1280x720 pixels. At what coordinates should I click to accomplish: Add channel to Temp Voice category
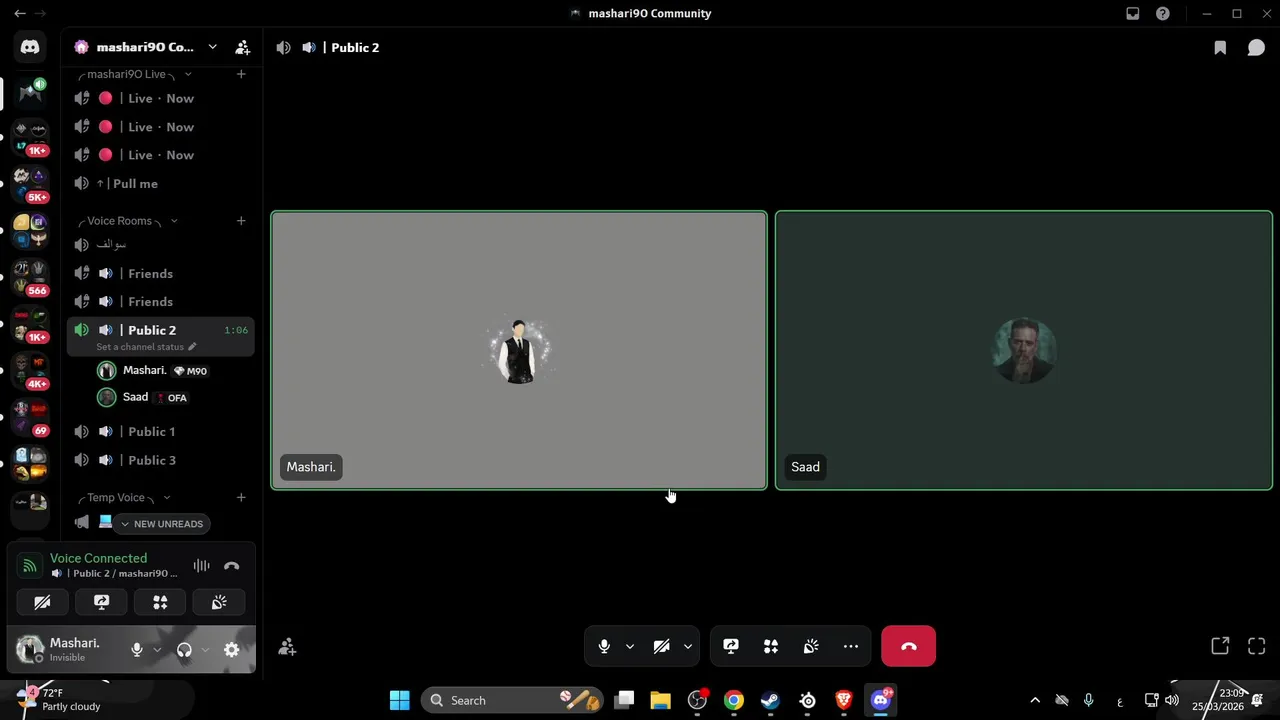point(241,497)
